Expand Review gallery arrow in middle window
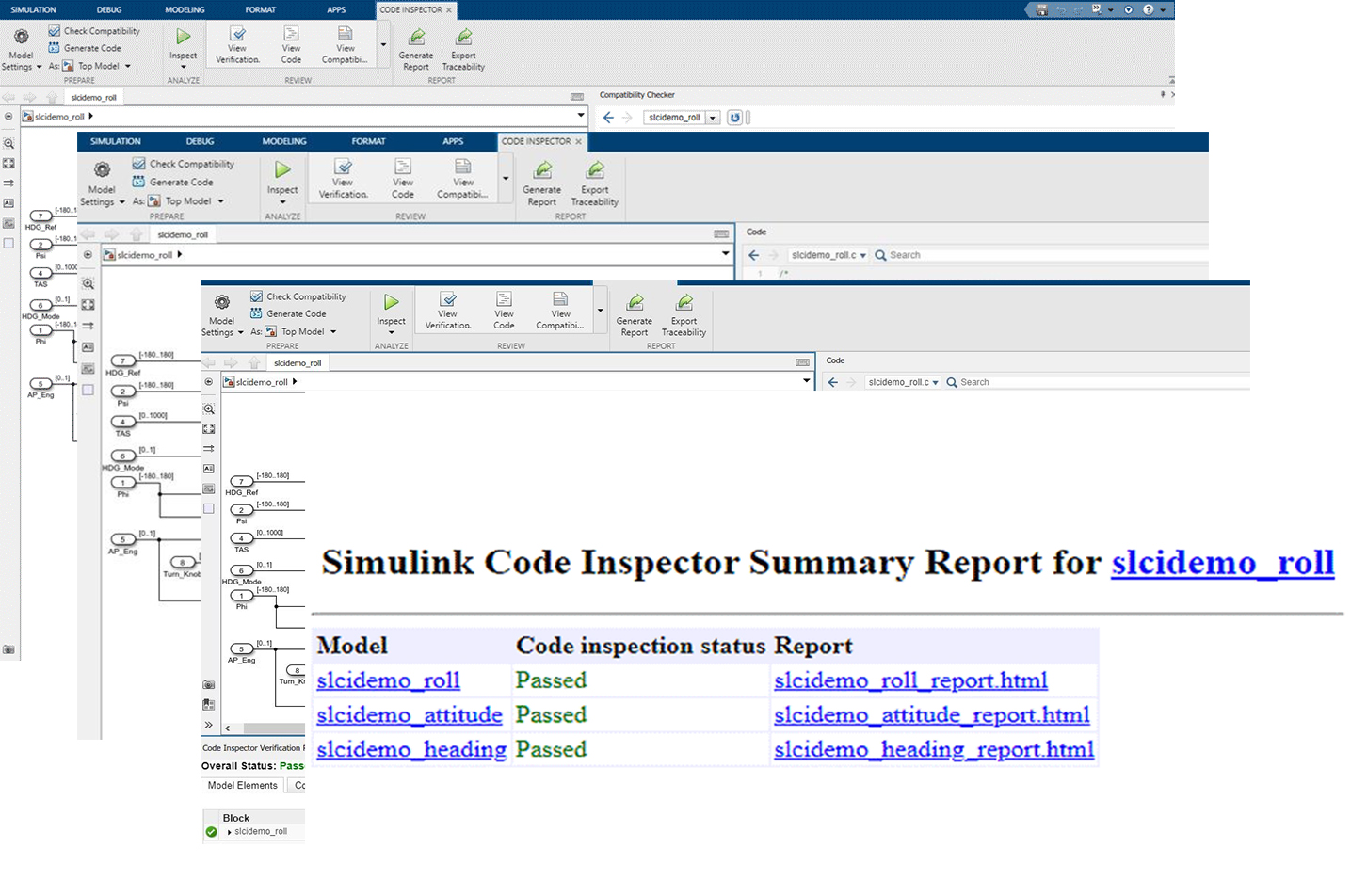This screenshot has width=1351, height=896. point(506,179)
